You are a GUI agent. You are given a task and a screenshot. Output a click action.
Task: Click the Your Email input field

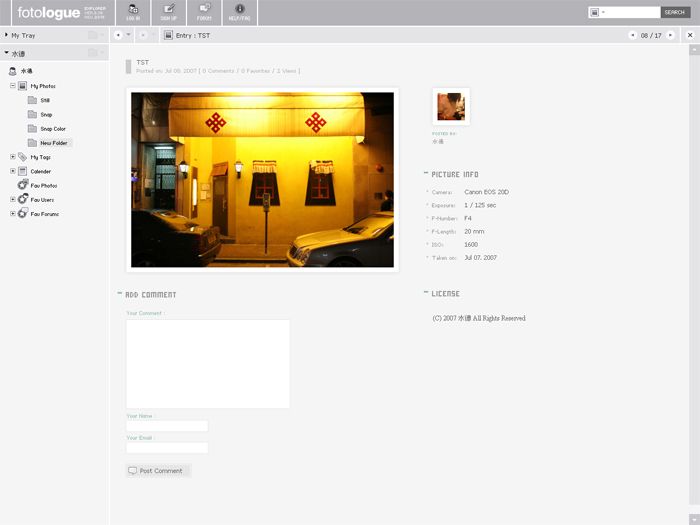coord(167,448)
